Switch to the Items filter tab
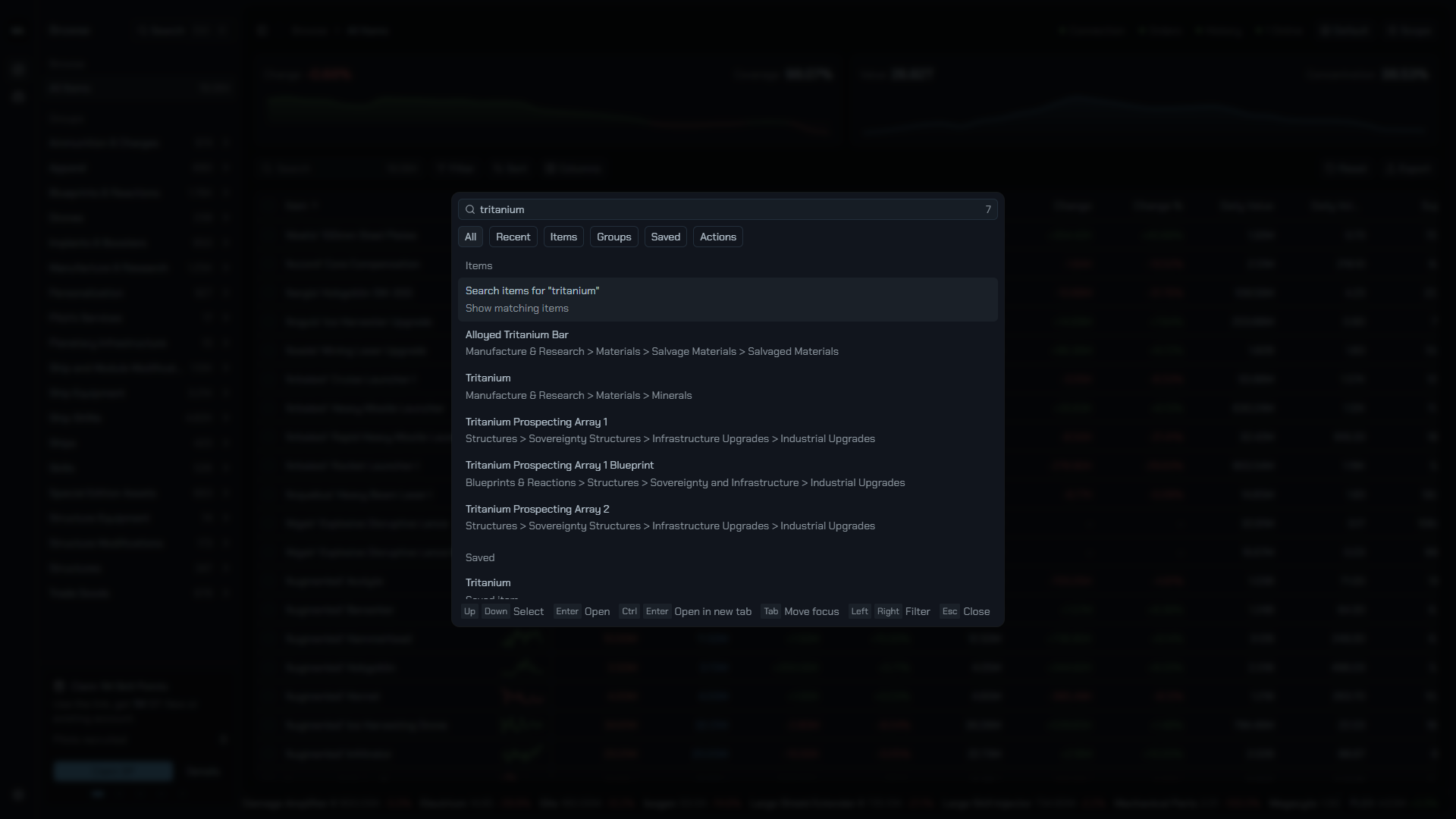The height and width of the screenshot is (819, 1456). tap(563, 237)
